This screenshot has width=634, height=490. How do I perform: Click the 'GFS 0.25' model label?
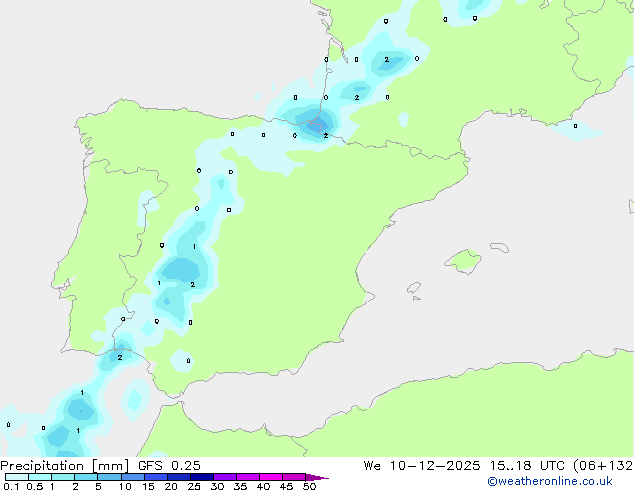point(169,466)
